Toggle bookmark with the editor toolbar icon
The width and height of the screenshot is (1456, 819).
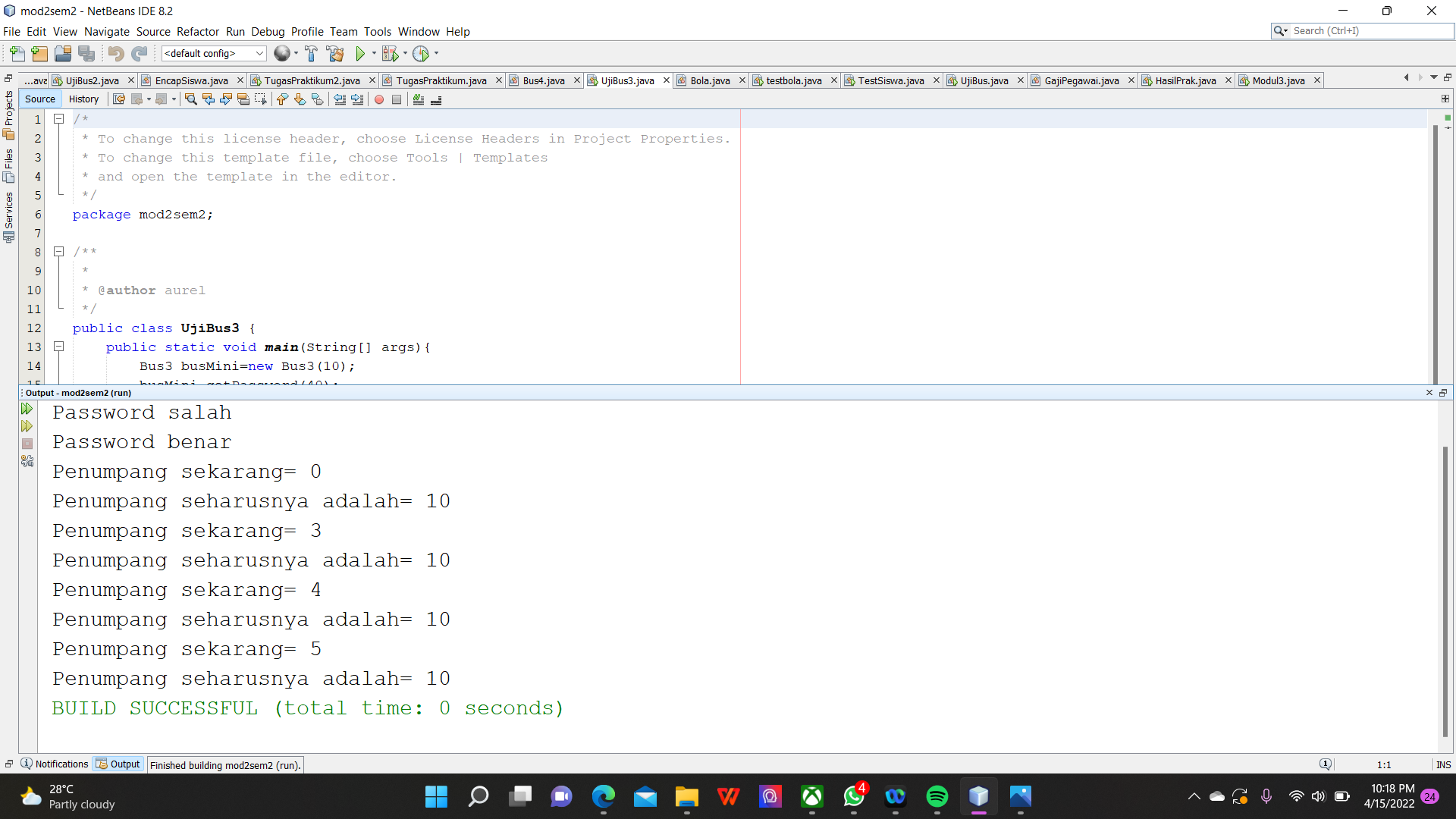point(317,99)
